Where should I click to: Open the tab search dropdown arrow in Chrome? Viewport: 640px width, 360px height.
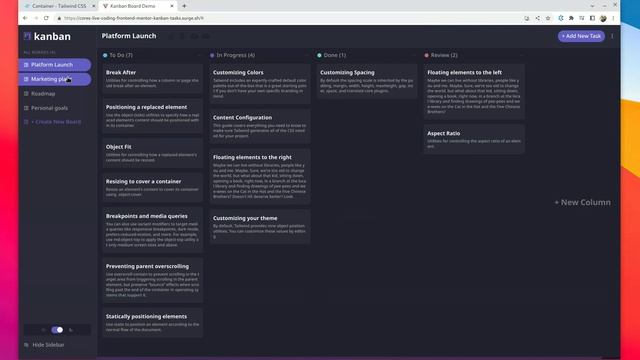pyautogui.click(x=592, y=6)
